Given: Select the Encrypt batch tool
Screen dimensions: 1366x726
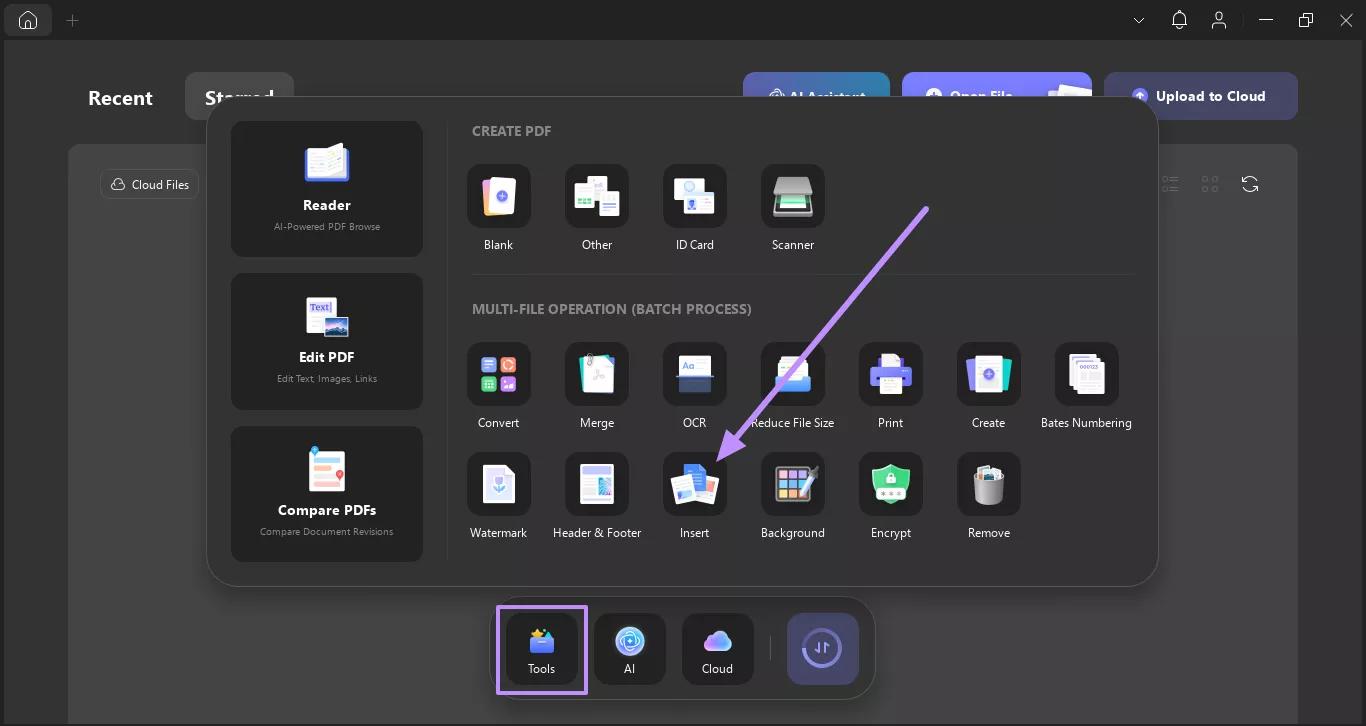Looking at the screenshot, I should pyautogui.click(x=891, y=484).
